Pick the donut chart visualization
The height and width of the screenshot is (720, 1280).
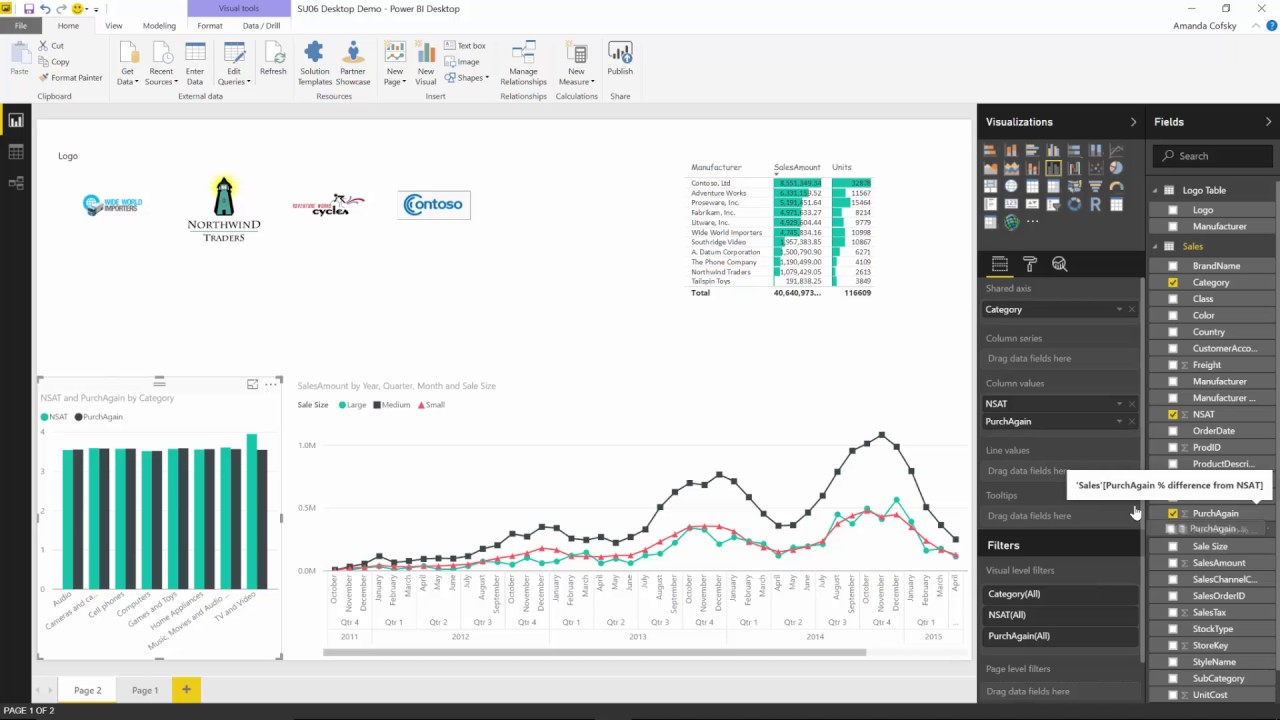click(x=1074, y=204)
